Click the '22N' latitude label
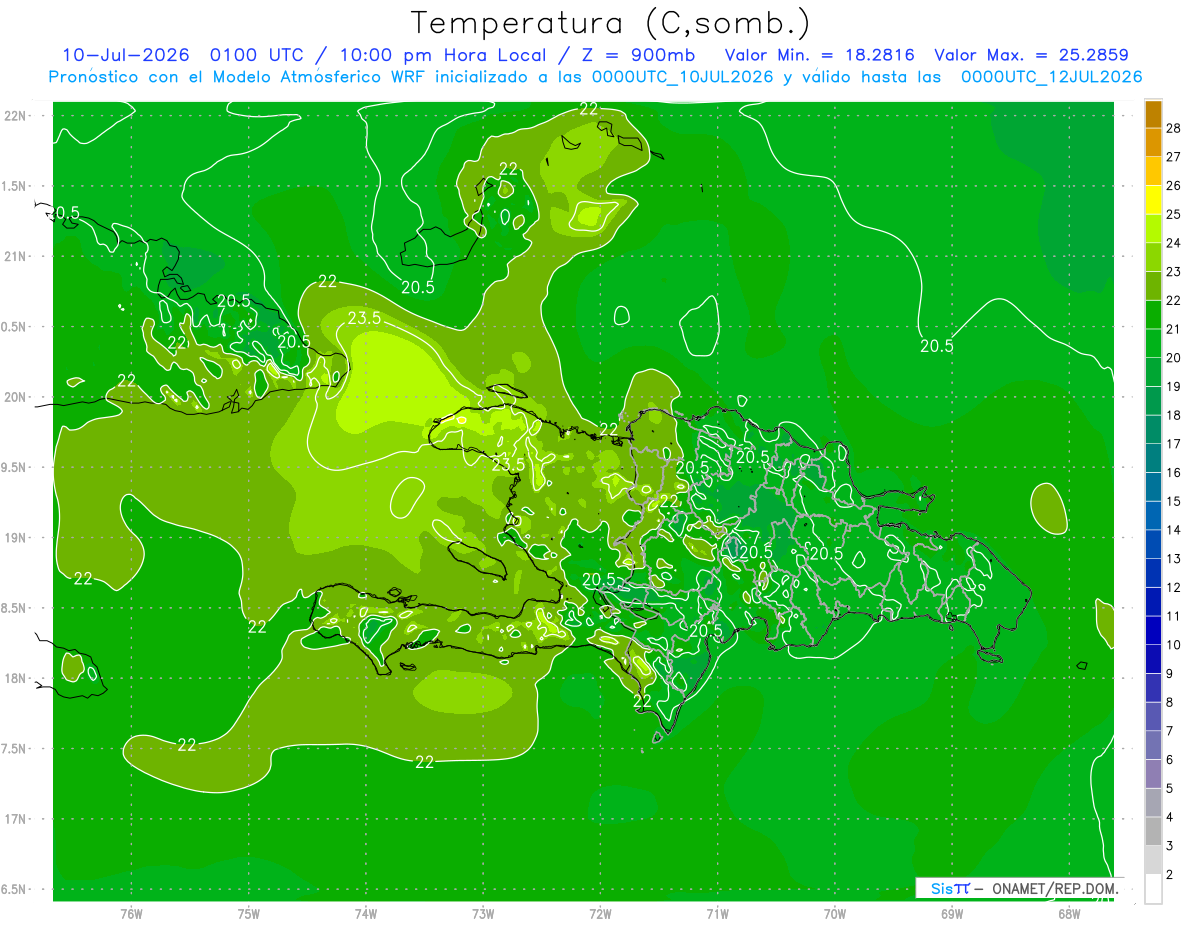This screenshot has height=927, width=1200. tap(15, 116)
